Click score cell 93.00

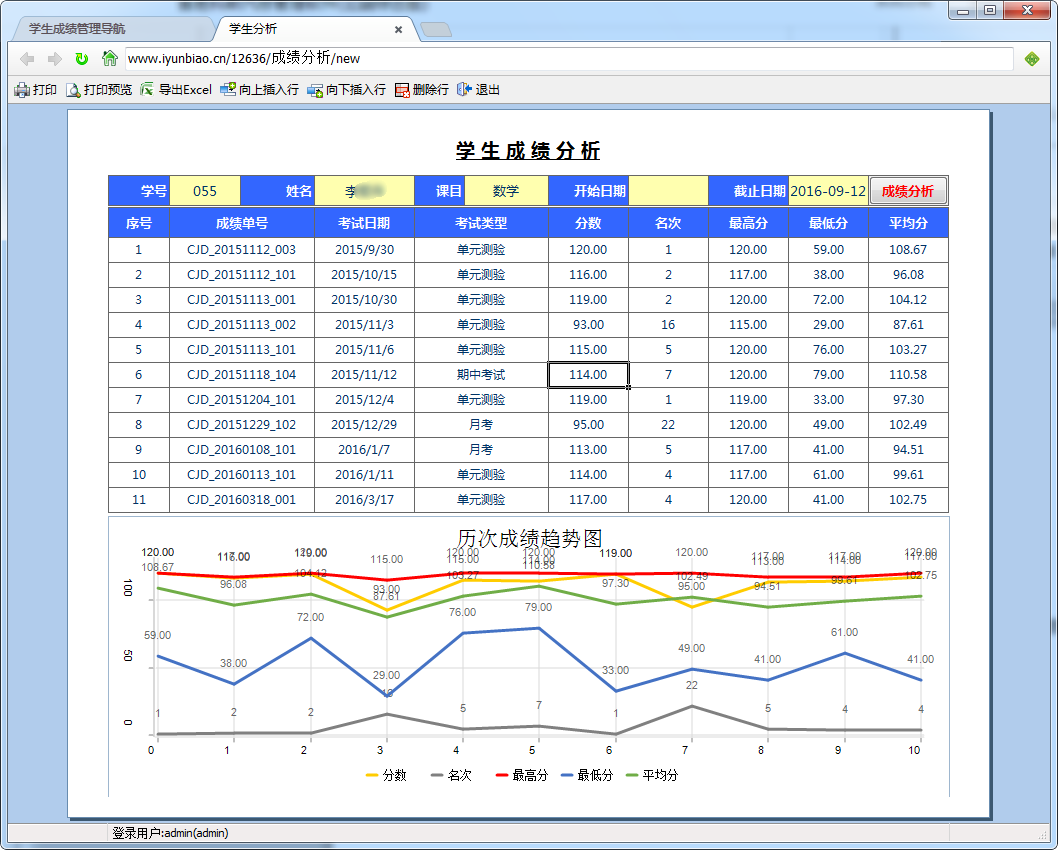(x=588, y=324)
